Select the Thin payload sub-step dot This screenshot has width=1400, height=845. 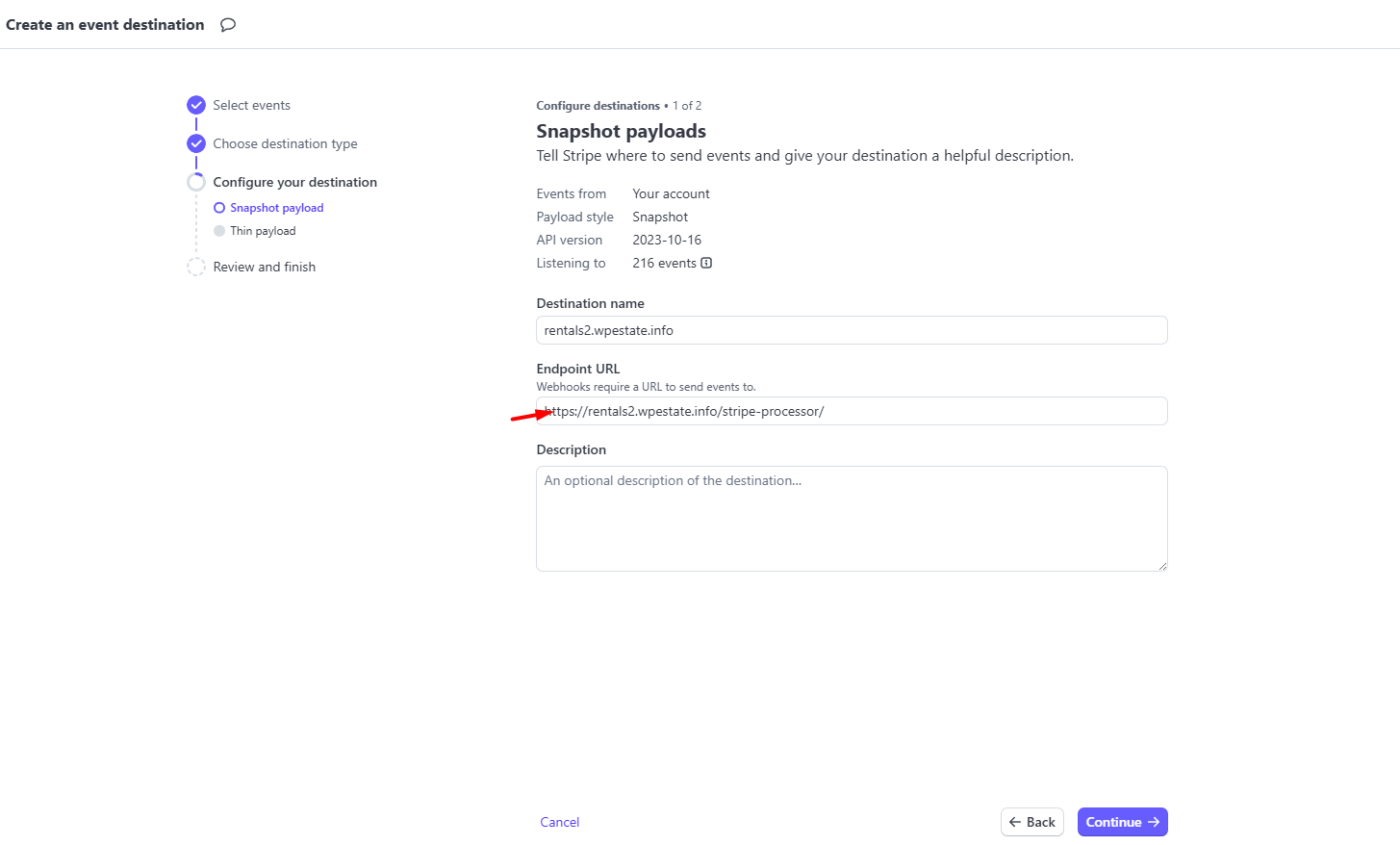219,231
